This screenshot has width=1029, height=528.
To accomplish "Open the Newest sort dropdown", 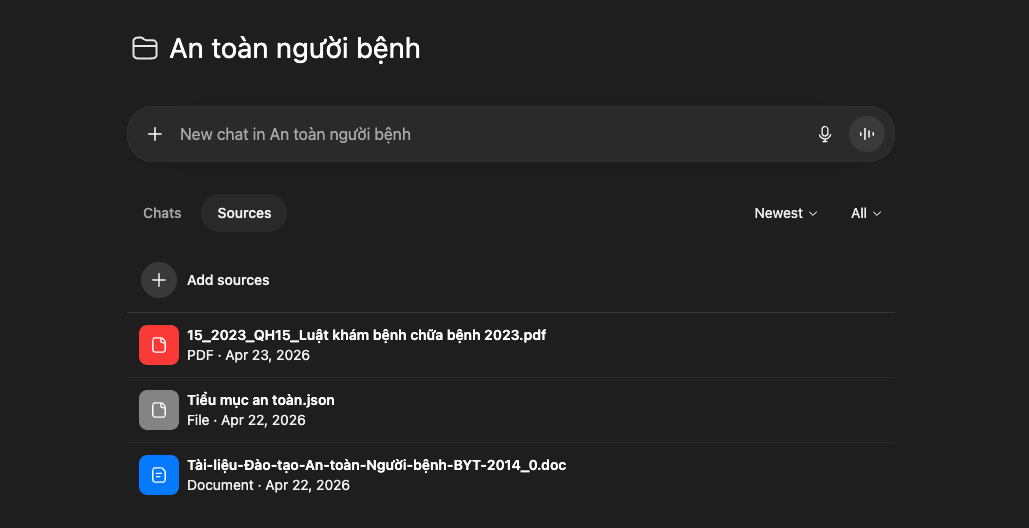I will [x=785, y=213].
